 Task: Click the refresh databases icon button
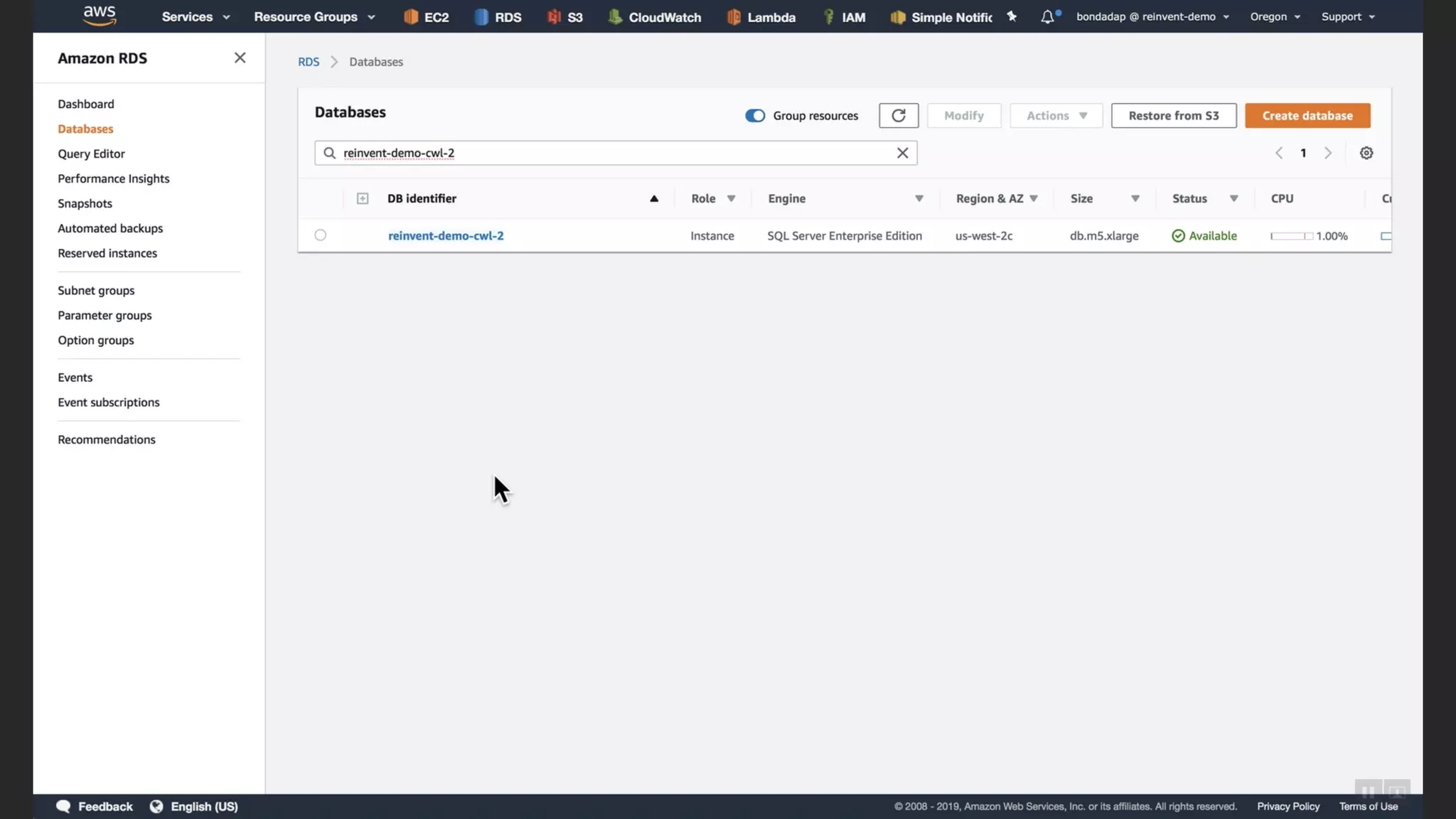tap(898, 115)
